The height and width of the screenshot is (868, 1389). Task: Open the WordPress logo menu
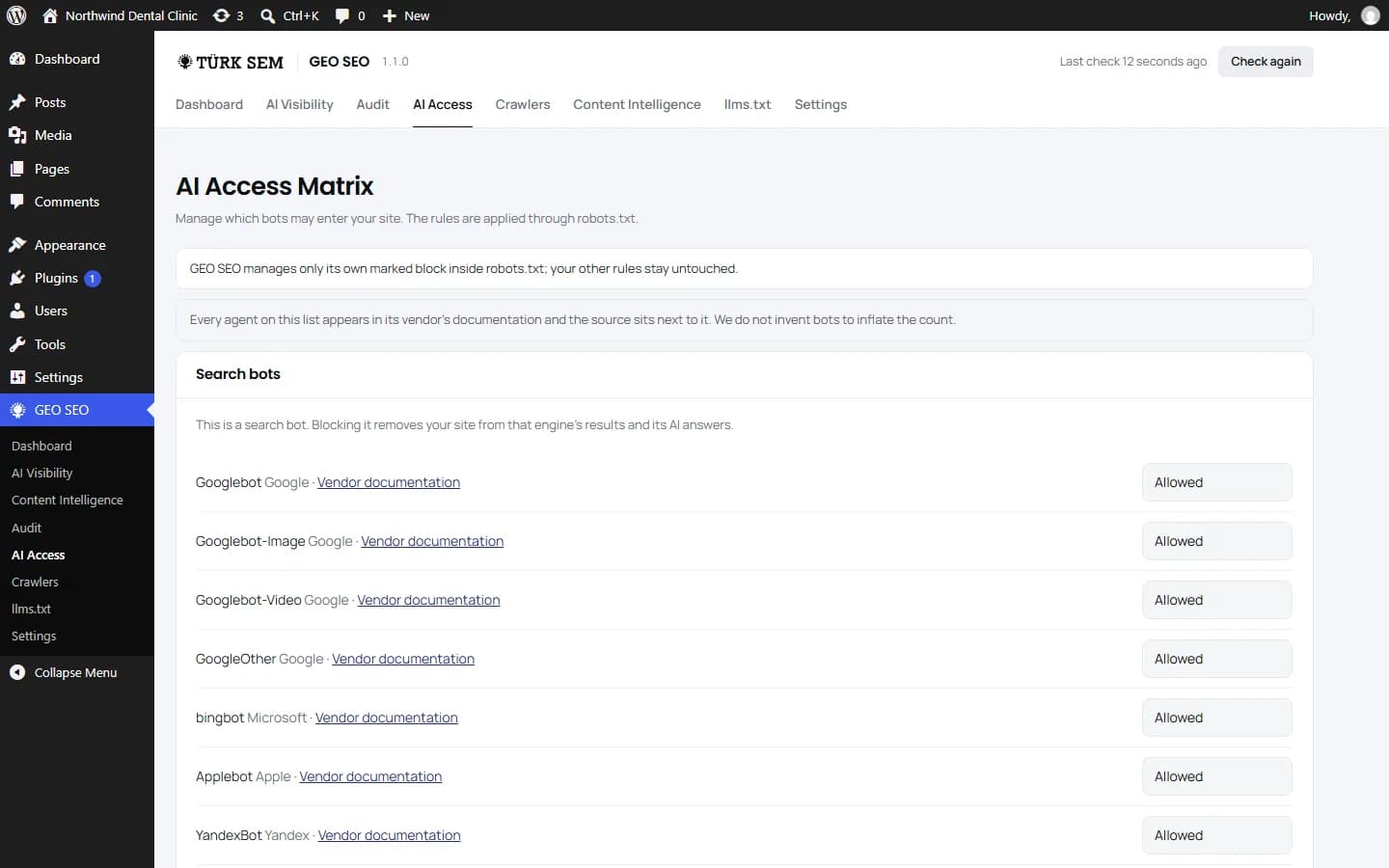16,15
